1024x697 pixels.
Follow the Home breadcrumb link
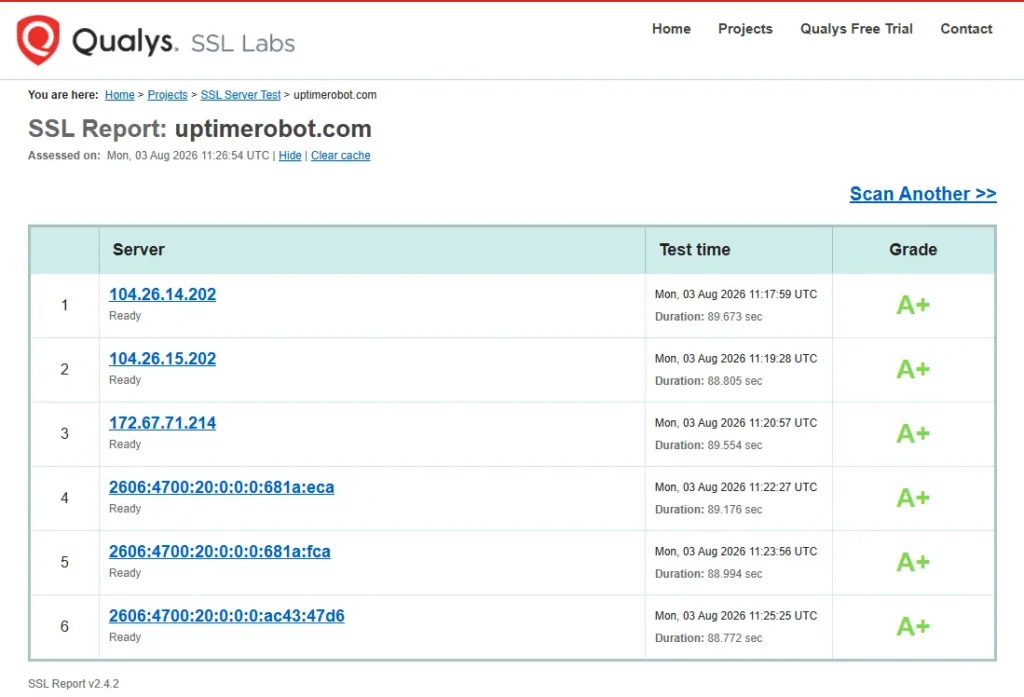[x=120, y=95]
